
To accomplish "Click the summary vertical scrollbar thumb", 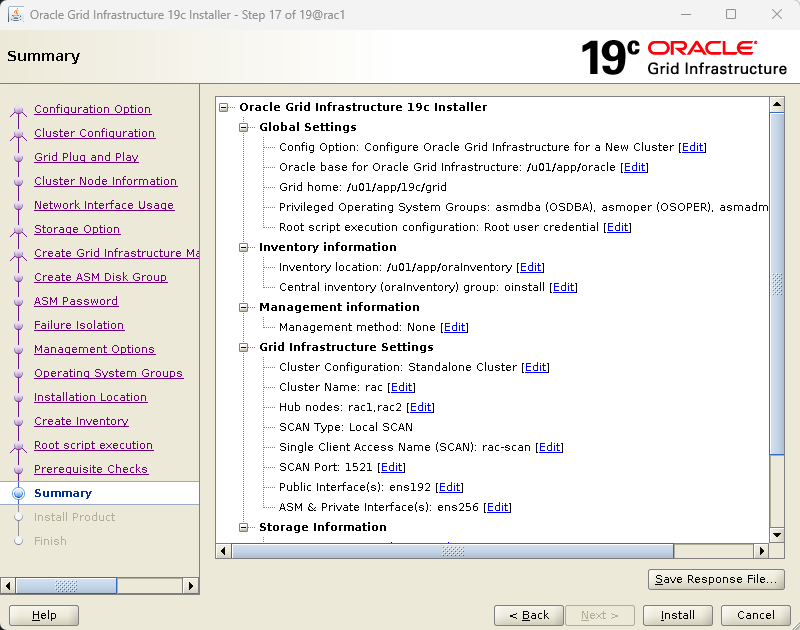I will click(777, 284).
